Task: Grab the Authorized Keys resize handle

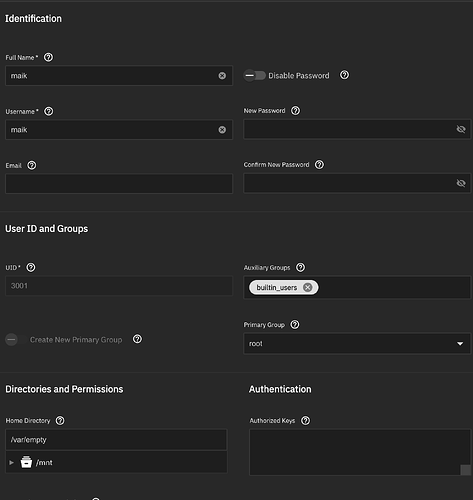Action: click(x=465, y=470)
